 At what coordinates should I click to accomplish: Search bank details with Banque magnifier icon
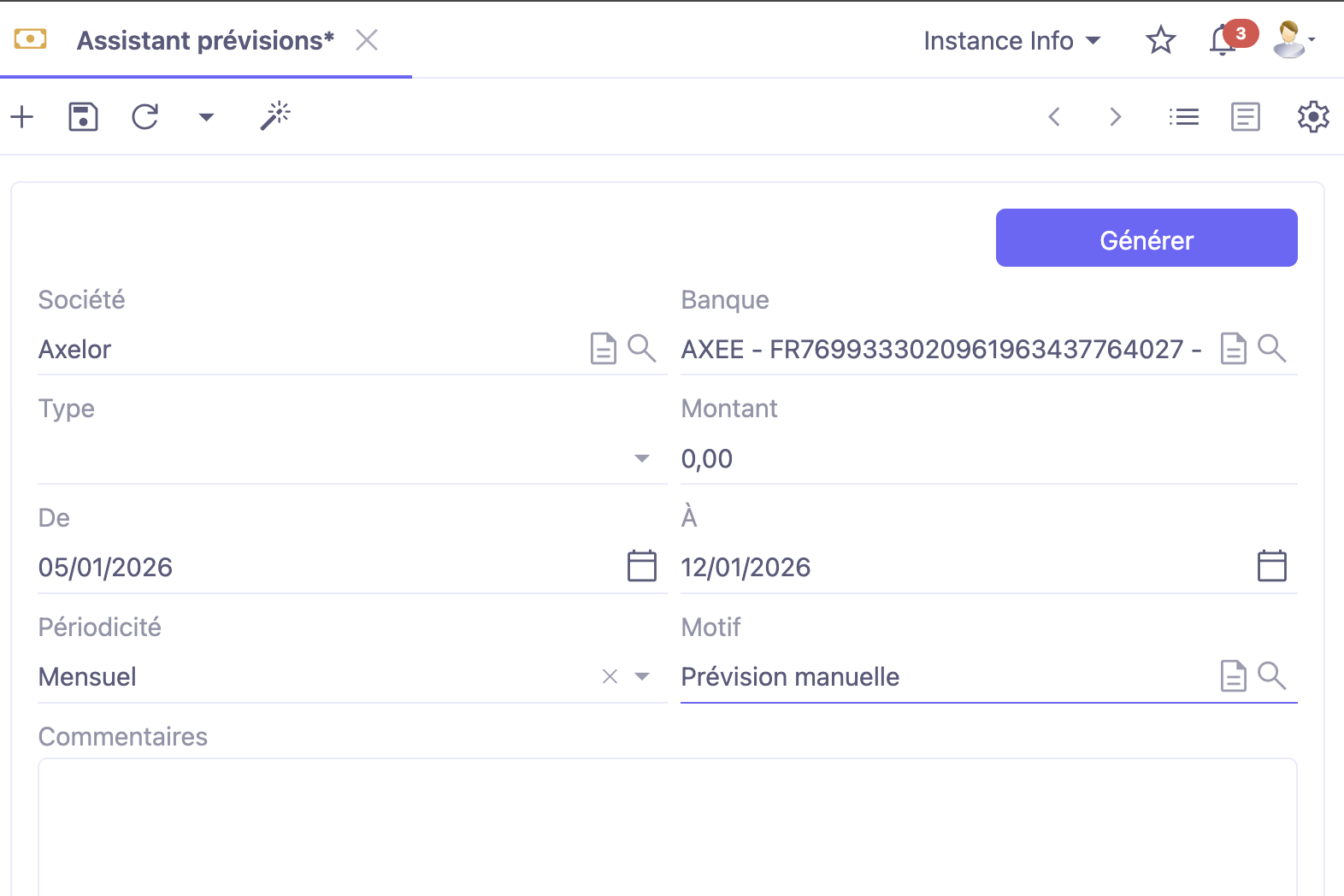tap(1271, 348)
